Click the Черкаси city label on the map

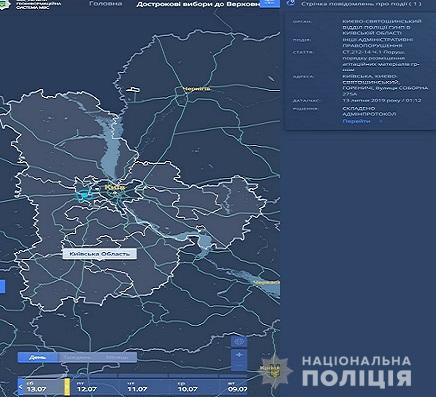267,283
